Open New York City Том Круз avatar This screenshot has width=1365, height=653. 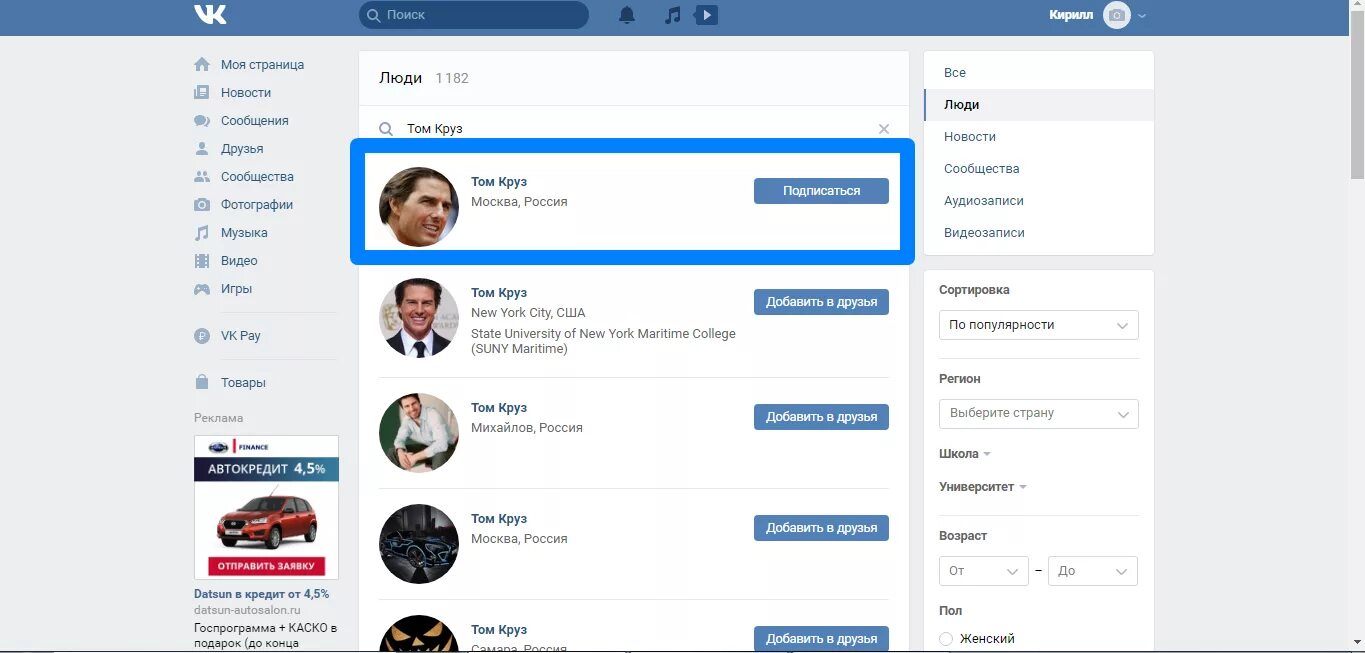pos(419,318)
